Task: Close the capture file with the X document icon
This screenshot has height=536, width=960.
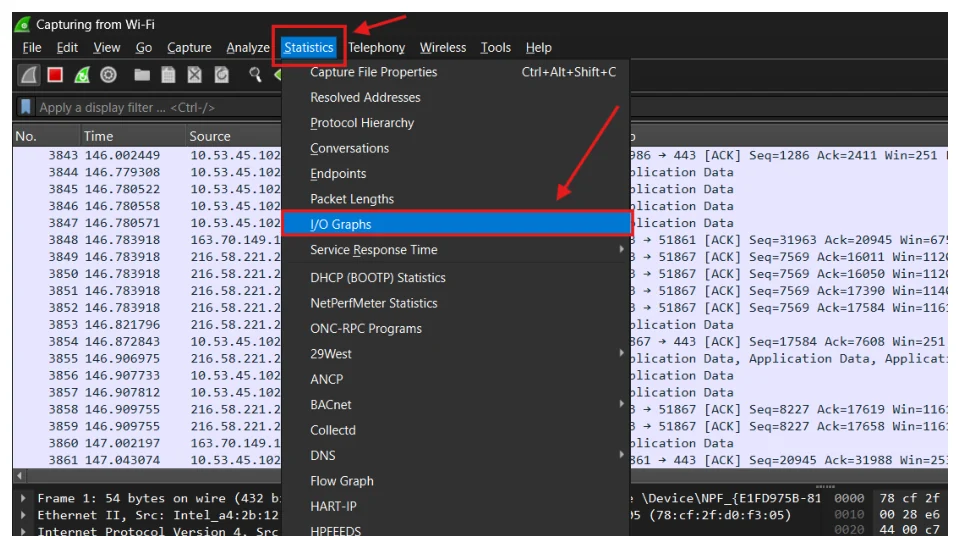Action: coord(195,75)
